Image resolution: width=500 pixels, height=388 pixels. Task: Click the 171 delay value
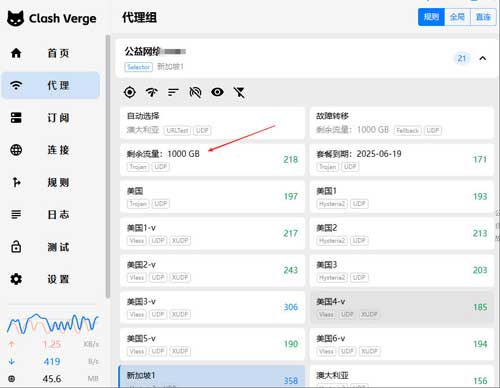point(480,160)
